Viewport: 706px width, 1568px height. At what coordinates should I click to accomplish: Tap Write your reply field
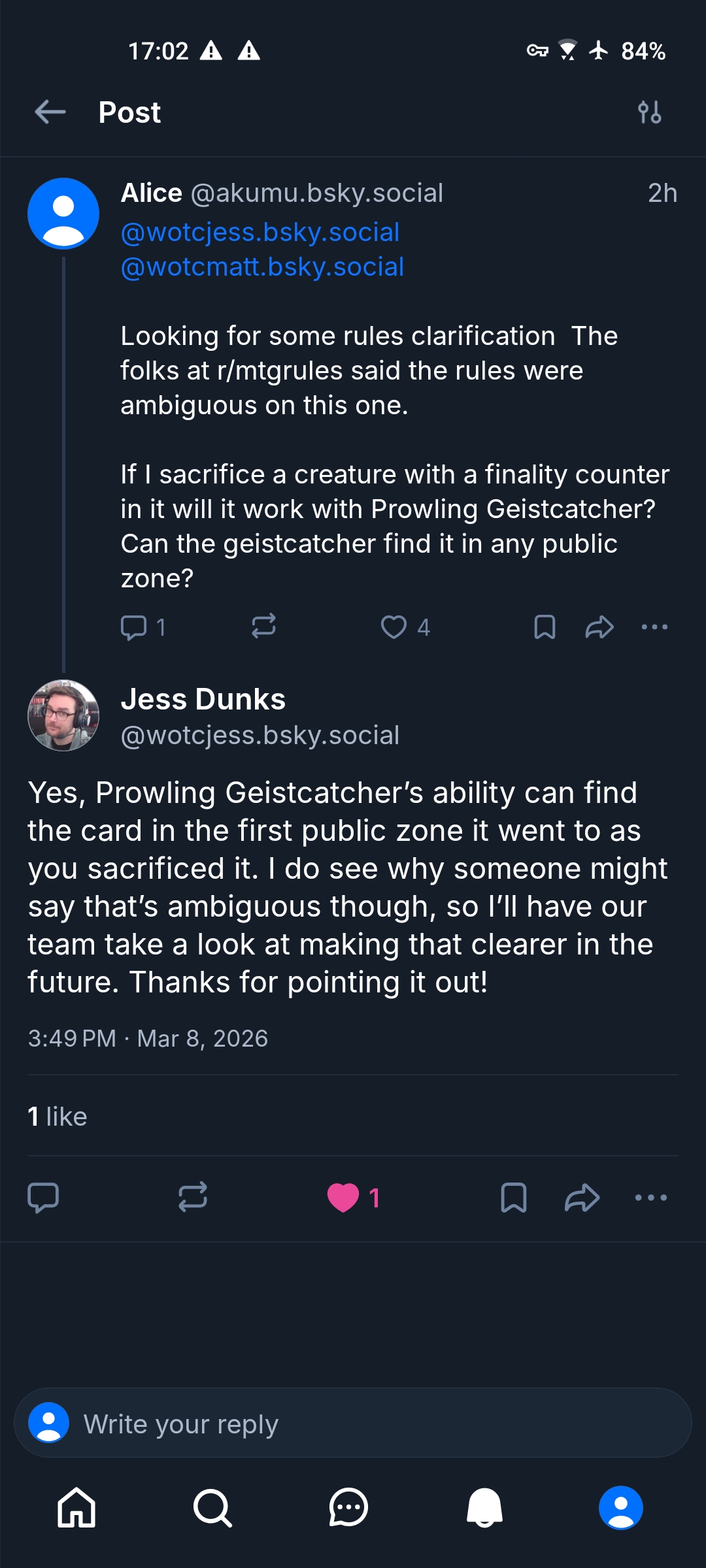tap(353, 1423)
